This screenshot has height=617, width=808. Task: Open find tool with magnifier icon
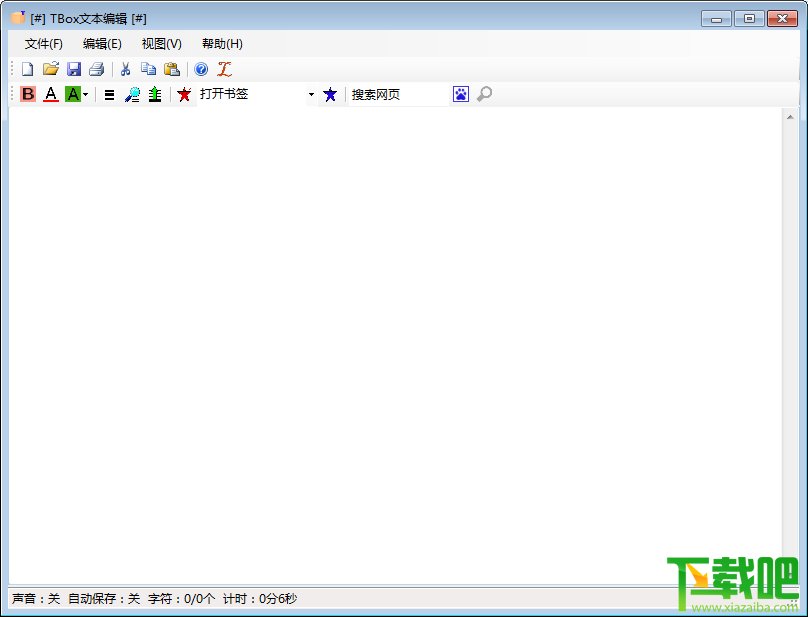pos(132,94)
